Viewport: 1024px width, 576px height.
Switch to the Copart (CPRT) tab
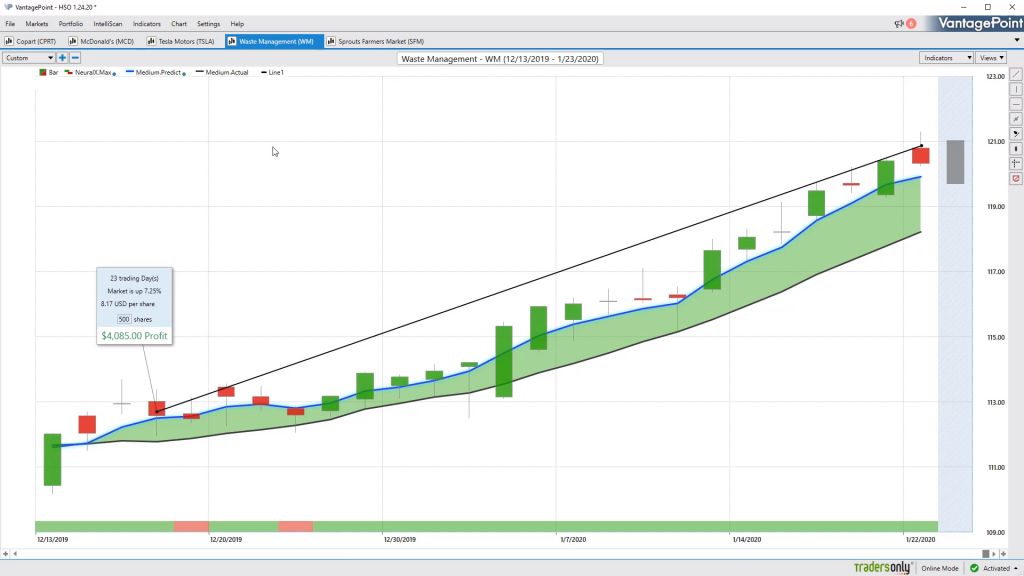[x=31, y=41]
